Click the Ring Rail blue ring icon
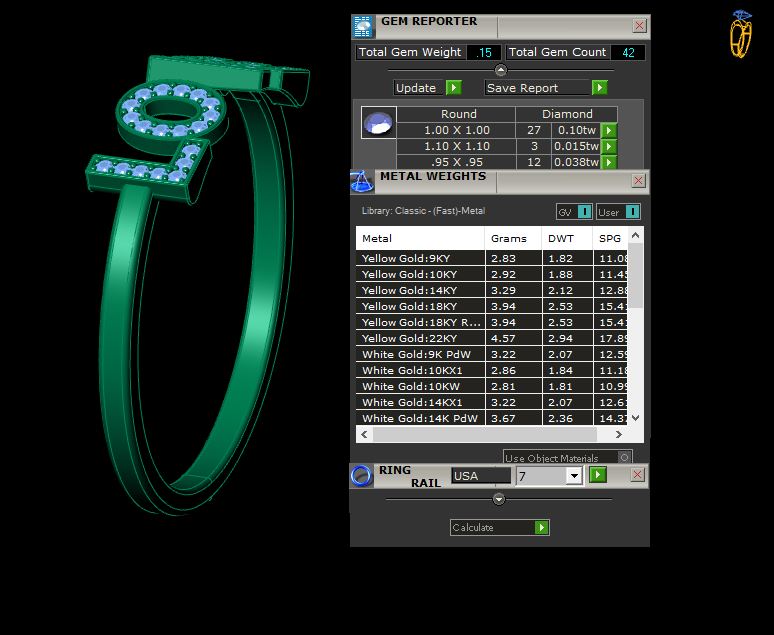This screenshot has height=635, width=774. tap(361, 476)
